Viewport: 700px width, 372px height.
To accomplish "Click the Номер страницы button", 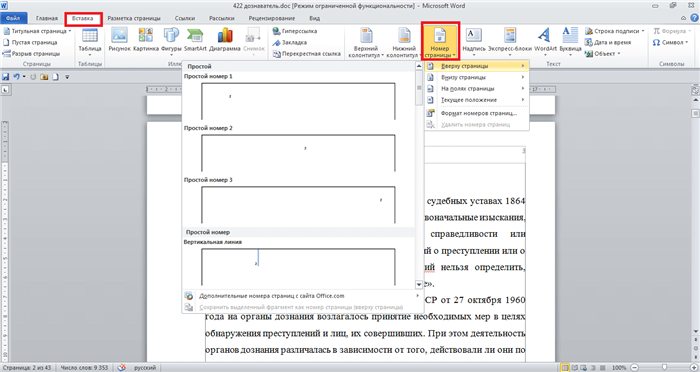I will pyautogui.click(x=440, y=41).
